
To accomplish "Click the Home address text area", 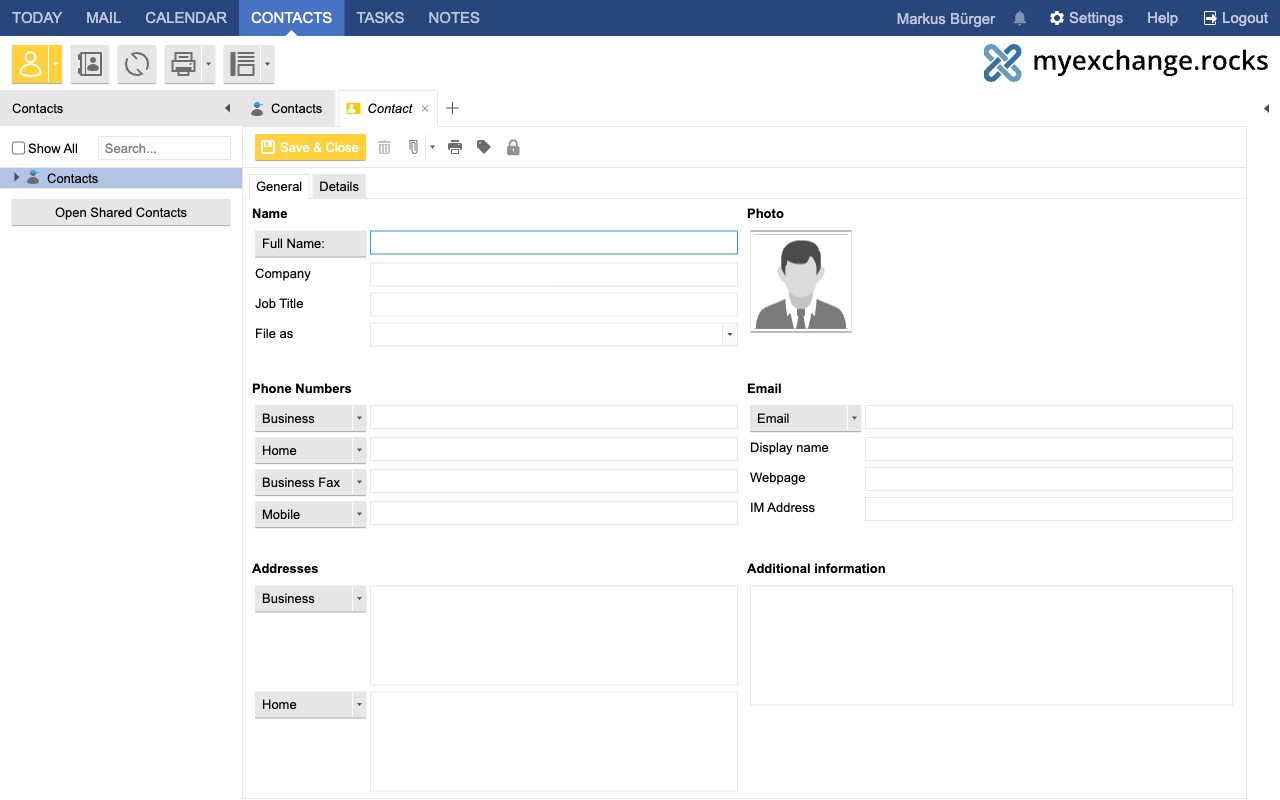I will 554,741.
